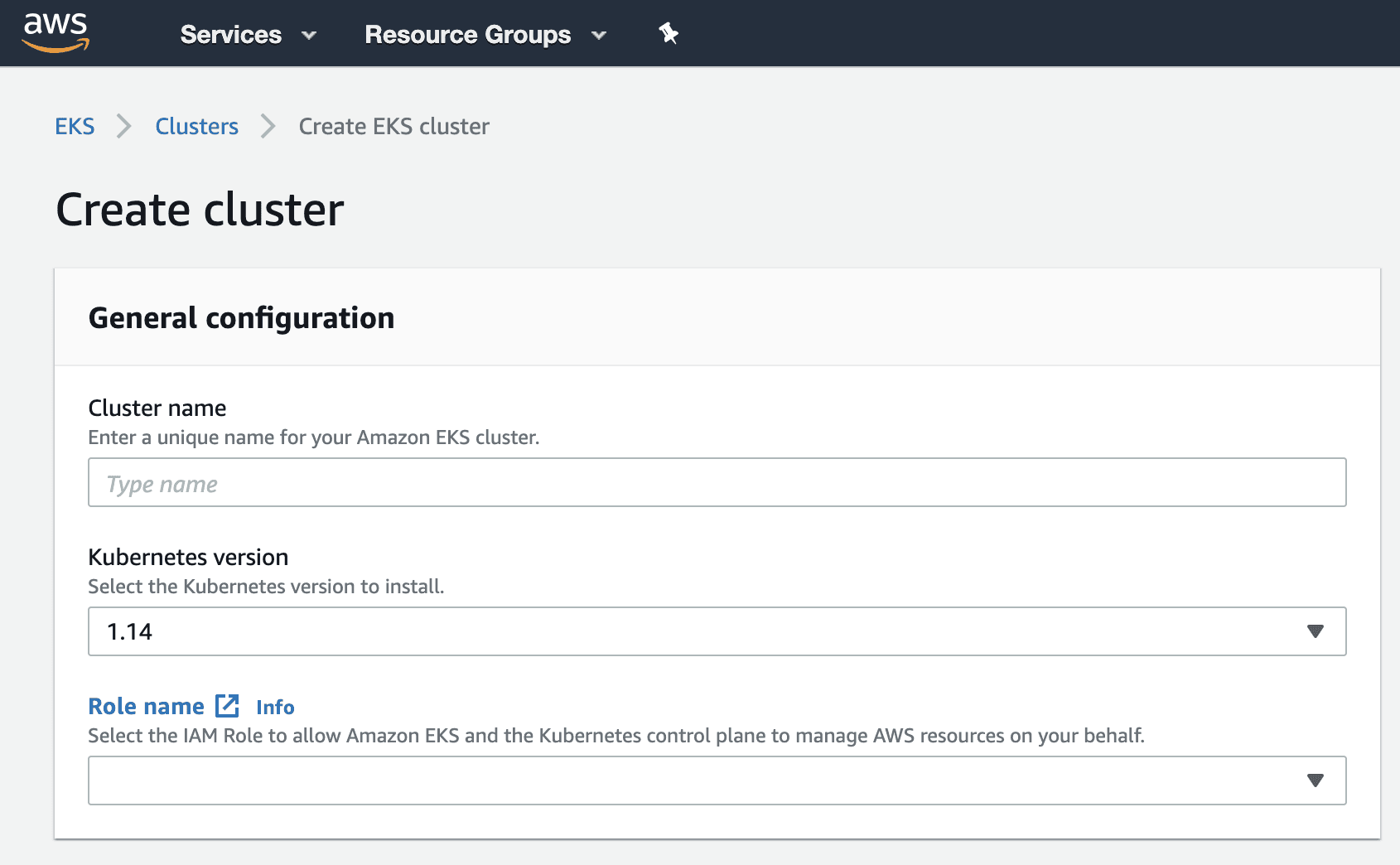Open the Role name link
The width and height of the screenshot is (1400, 865).
point(146,706)
